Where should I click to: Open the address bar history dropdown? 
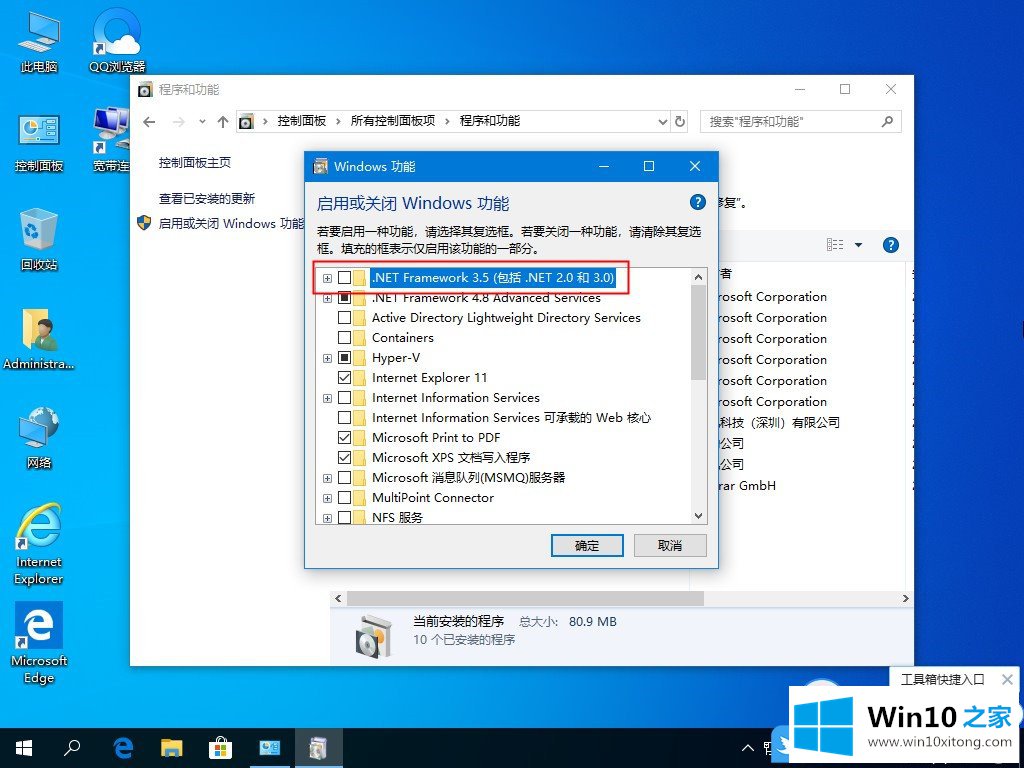pyautogui.click(x=662, y=121)
